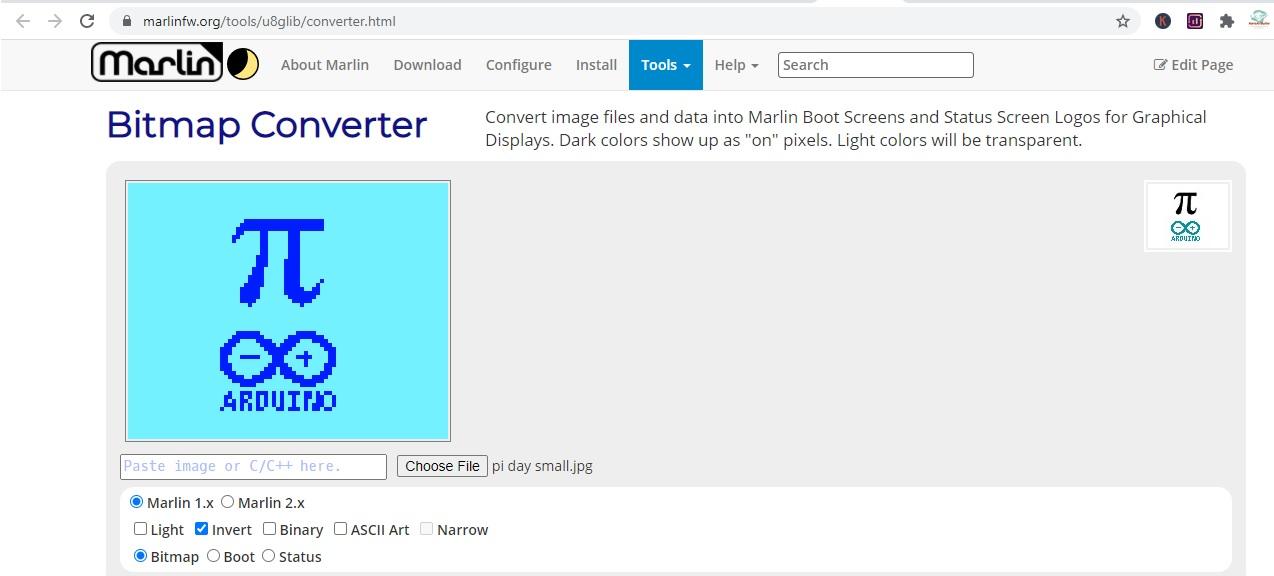
Task: Toggle the dark mode moon icon
Action: point(243,65)
